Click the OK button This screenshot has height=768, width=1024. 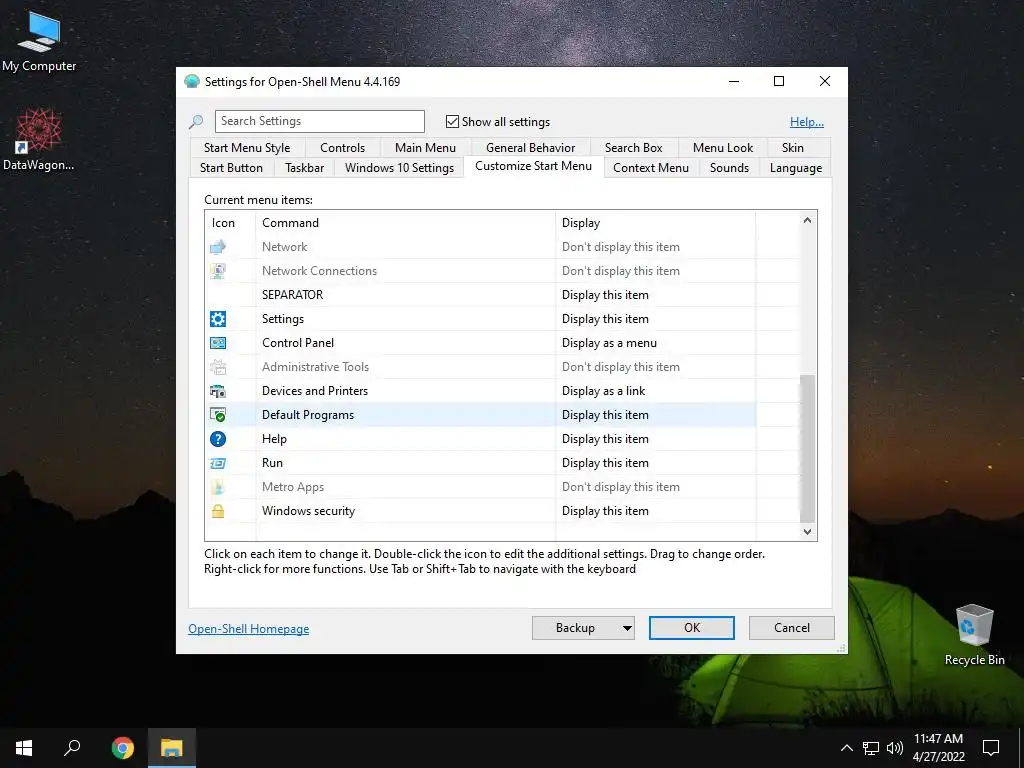point(692,628)
